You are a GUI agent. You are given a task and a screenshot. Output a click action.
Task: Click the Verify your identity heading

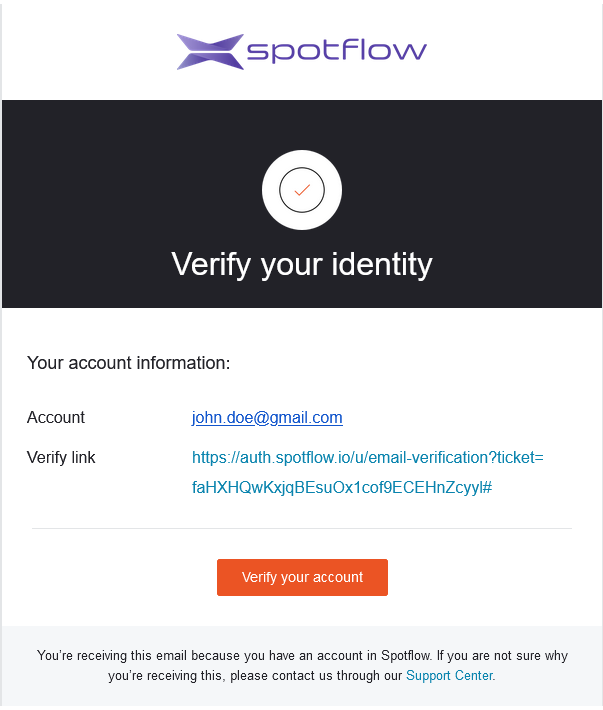302,264
